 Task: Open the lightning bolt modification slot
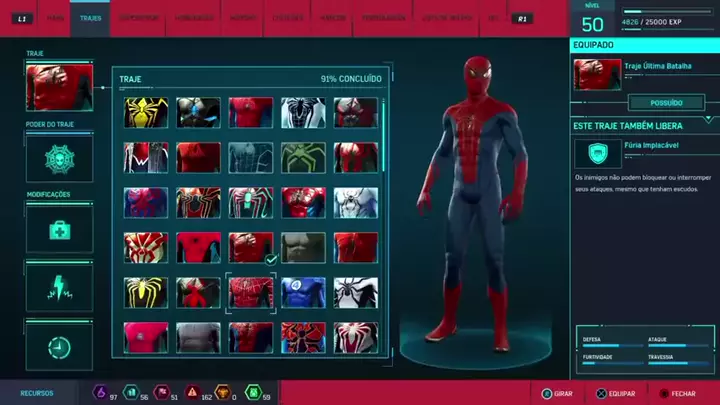pos(59,288)
